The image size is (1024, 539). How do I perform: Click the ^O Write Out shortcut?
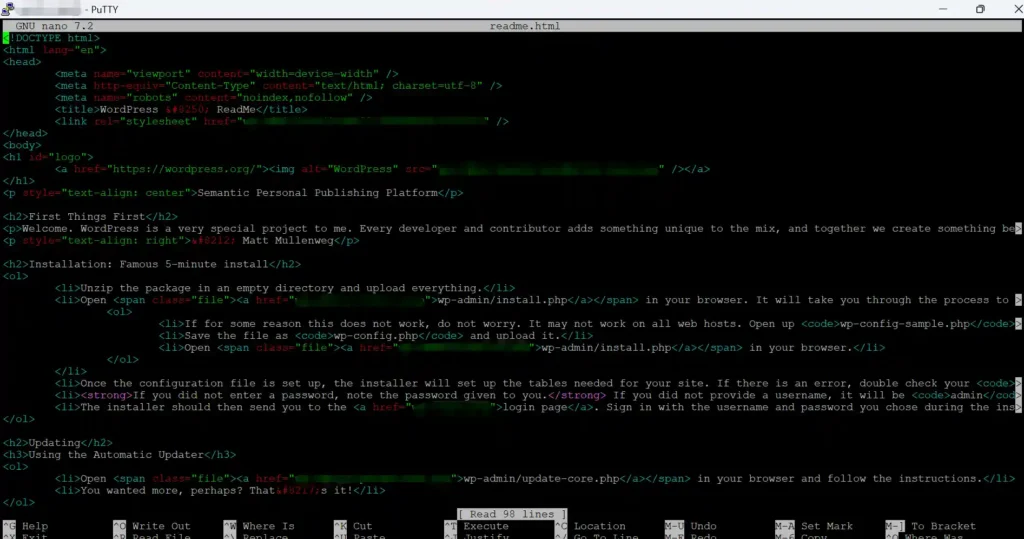[152, 526]
